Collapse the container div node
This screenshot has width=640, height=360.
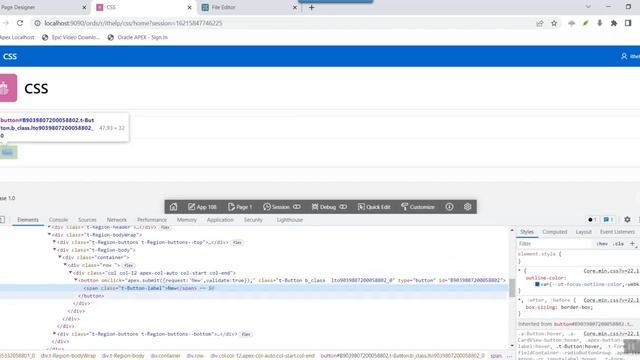click(x=60, y=257)
